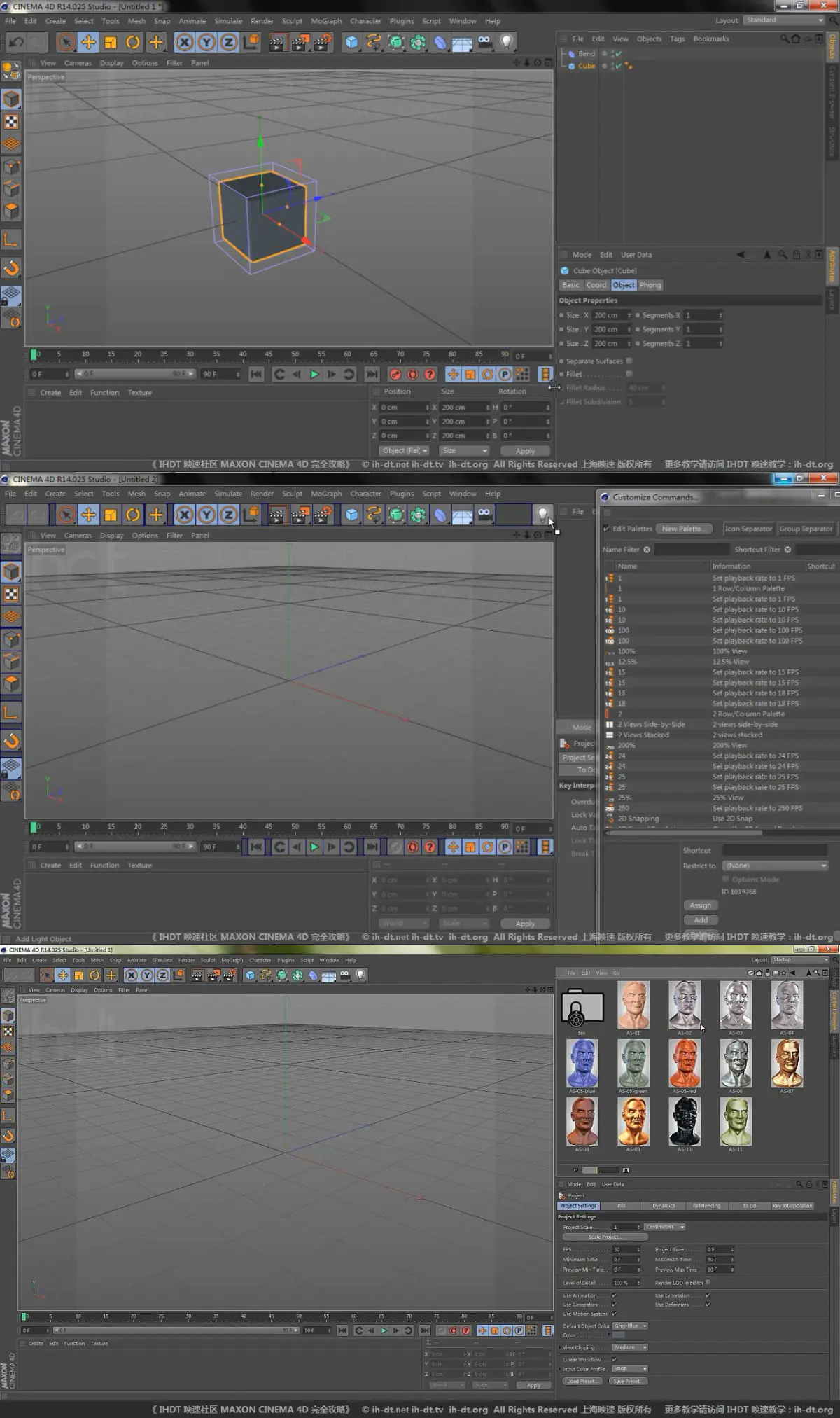Click the camera icon in Cube scene window

tap(484, 43)
